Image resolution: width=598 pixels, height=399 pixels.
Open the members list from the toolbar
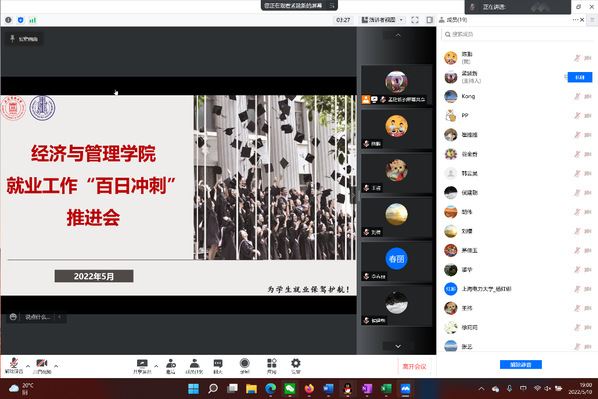[x=194, y=366]
